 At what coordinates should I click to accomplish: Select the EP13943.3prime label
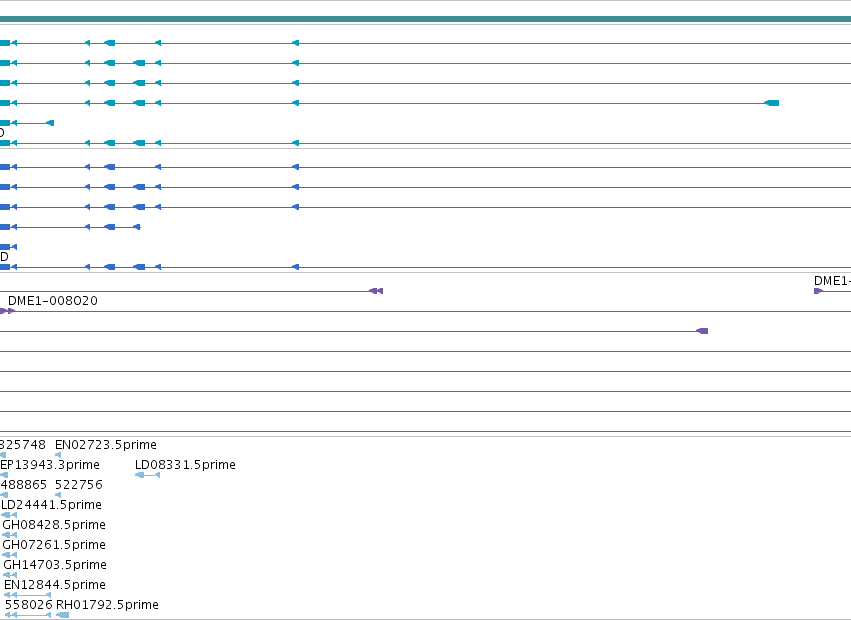point(50,465)
